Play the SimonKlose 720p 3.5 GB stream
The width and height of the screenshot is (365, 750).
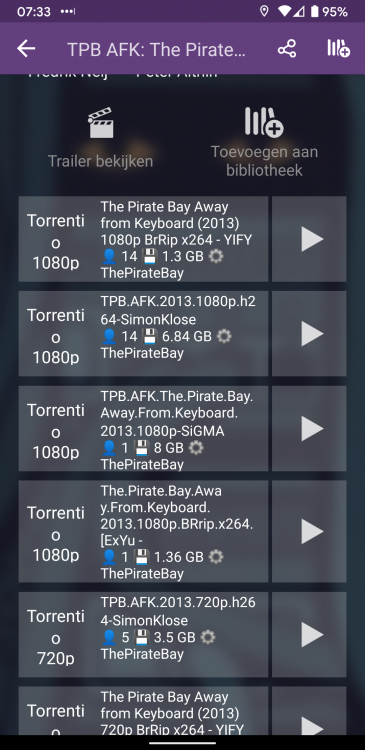[309, 635]
